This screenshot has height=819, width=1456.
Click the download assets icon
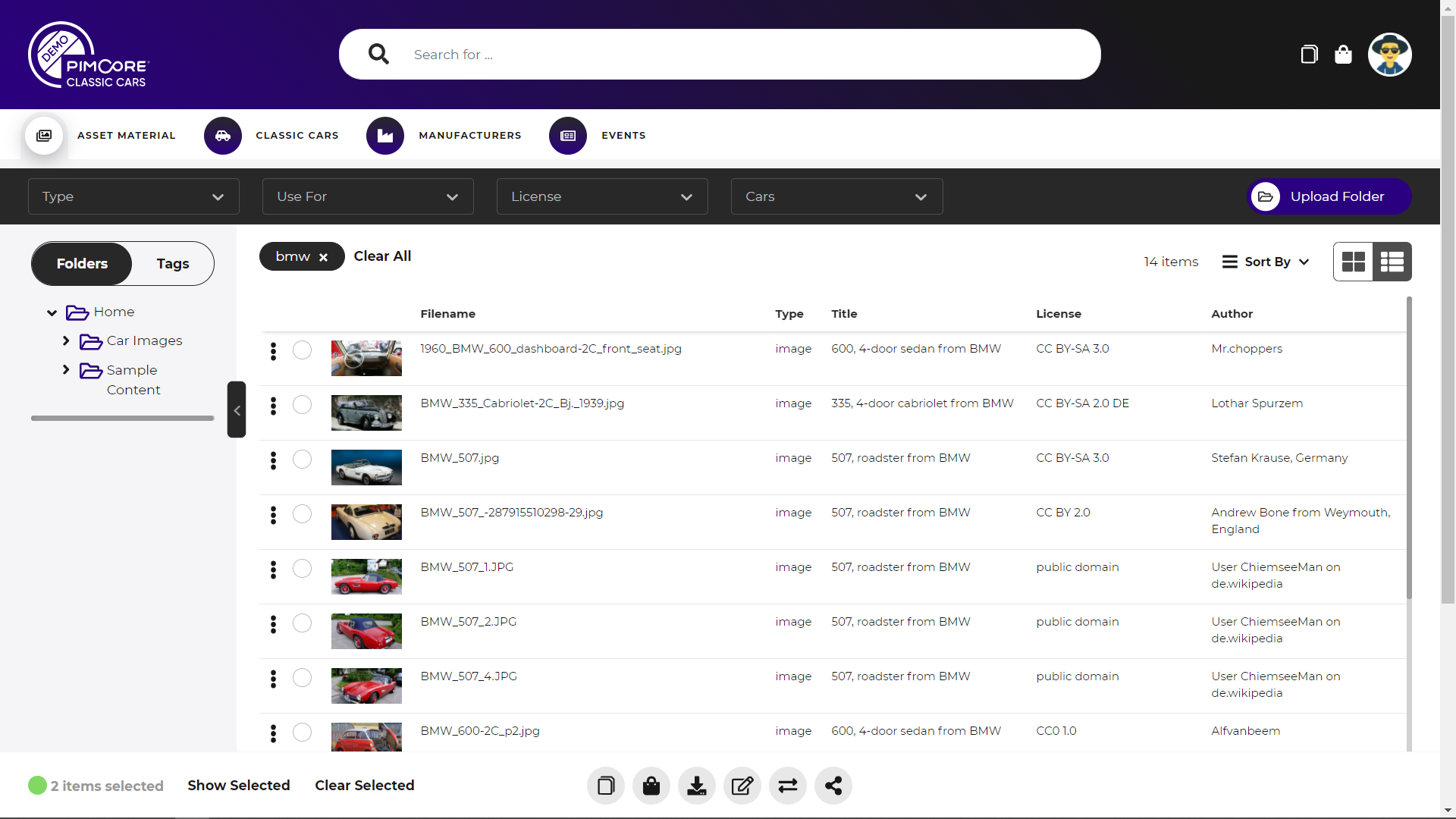tap(698, 785)
